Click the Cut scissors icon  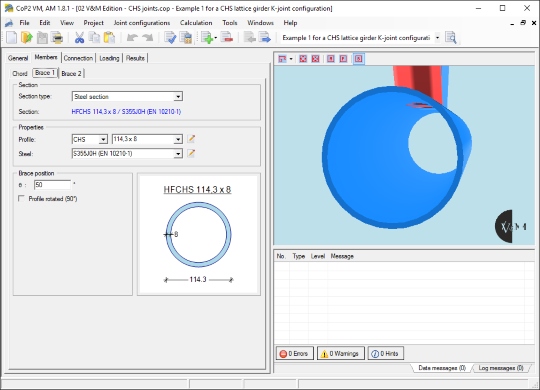[79, 38]
